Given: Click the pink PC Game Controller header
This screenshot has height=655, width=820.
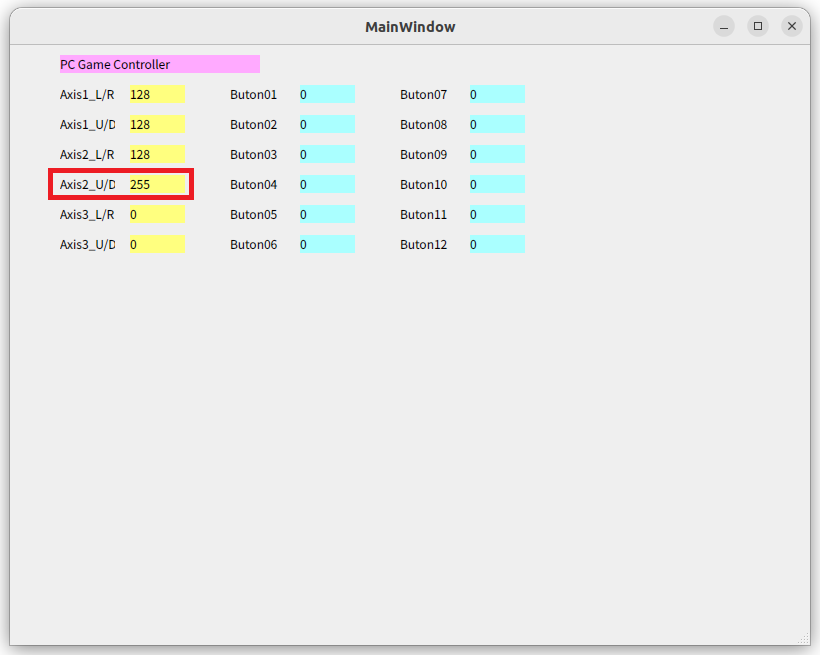Looking at the screenshot, I should (159, 64).
